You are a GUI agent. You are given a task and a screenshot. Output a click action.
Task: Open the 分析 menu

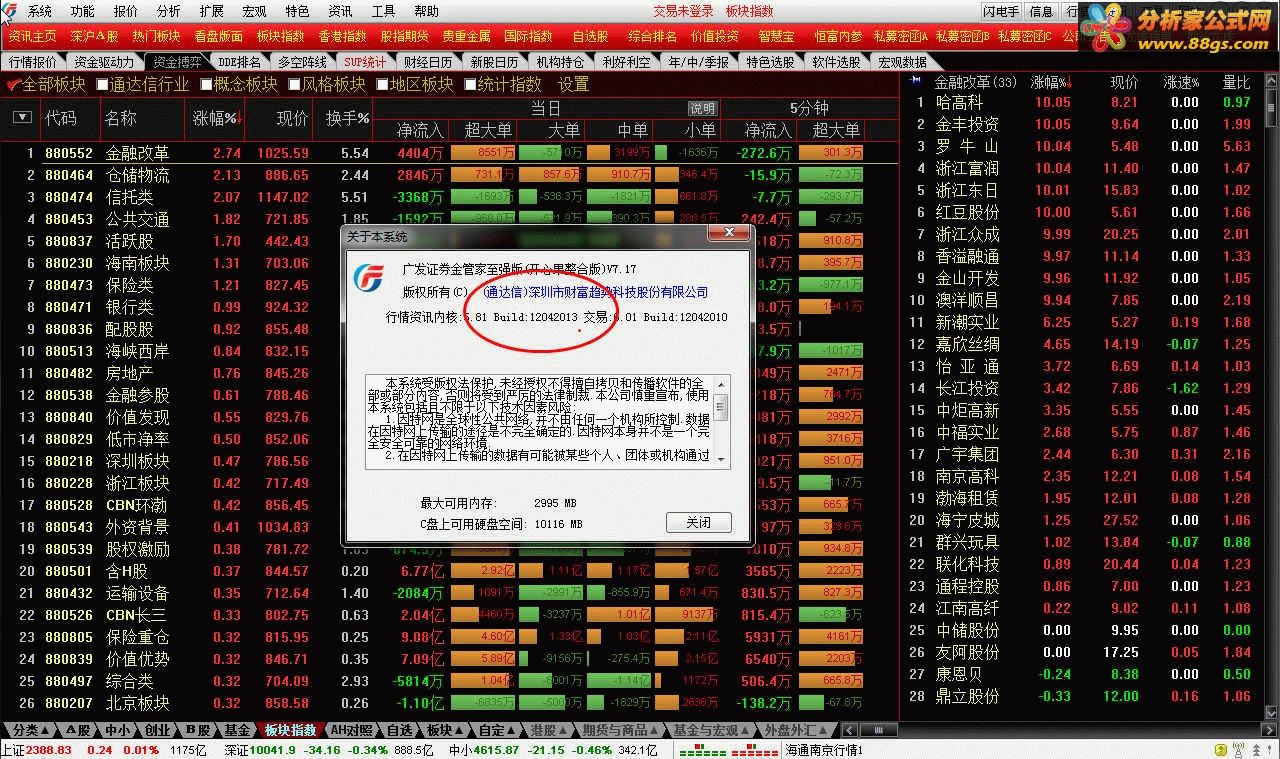169,11
